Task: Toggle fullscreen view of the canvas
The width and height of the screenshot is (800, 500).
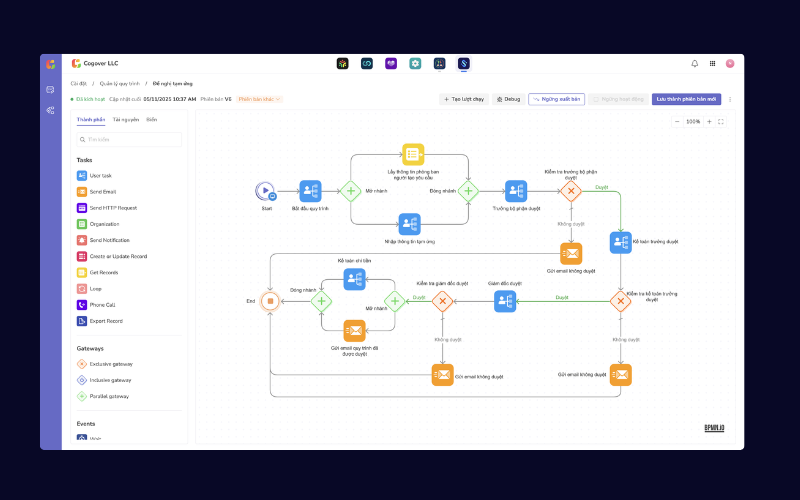Action: [721, 122]
